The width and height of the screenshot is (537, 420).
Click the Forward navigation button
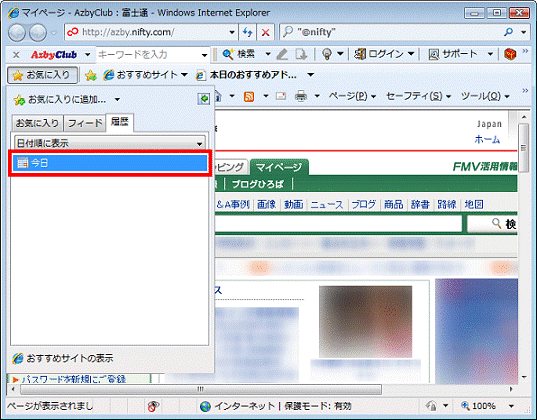[x=38, y=33]
